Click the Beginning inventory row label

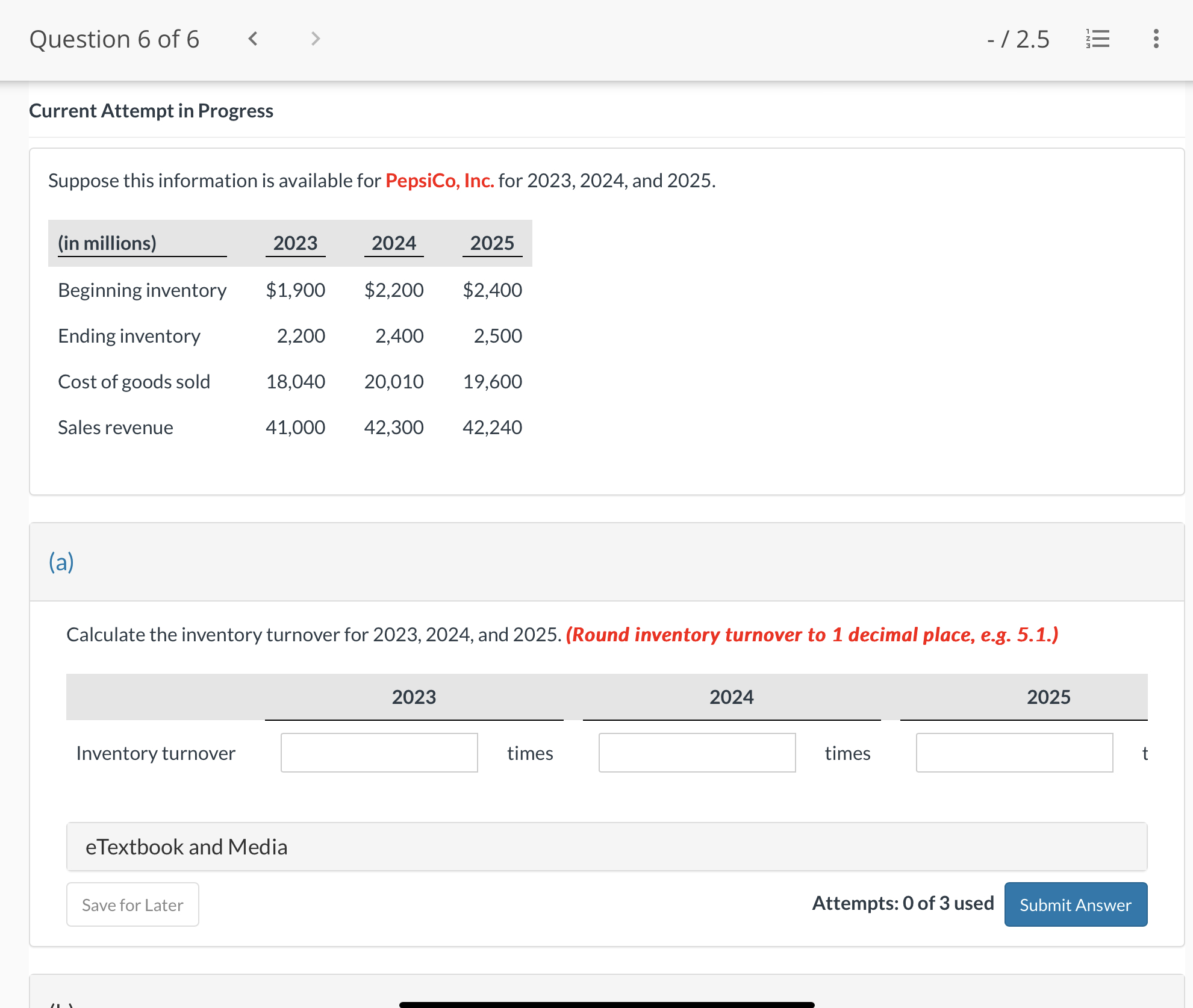[142, 290]
